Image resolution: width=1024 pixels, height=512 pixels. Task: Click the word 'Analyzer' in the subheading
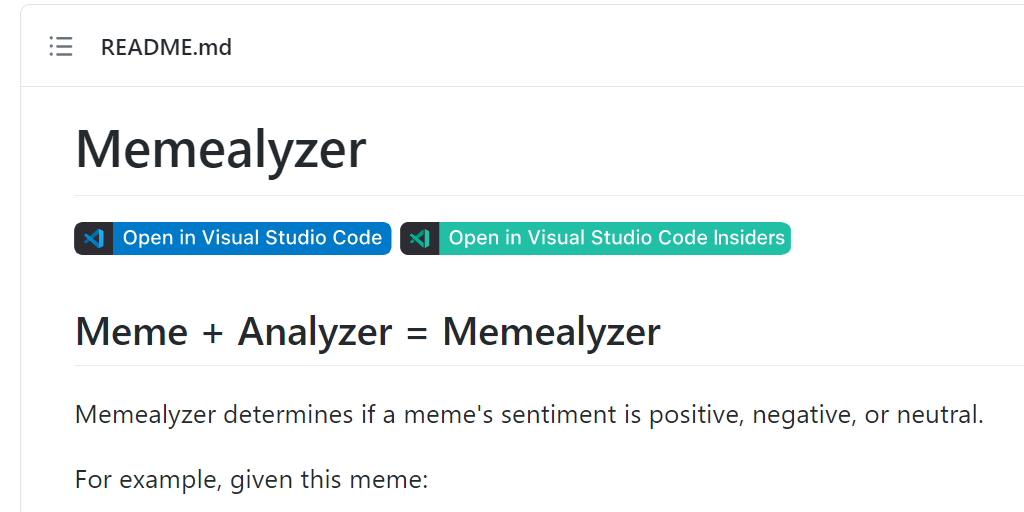(x=314, y=331)
